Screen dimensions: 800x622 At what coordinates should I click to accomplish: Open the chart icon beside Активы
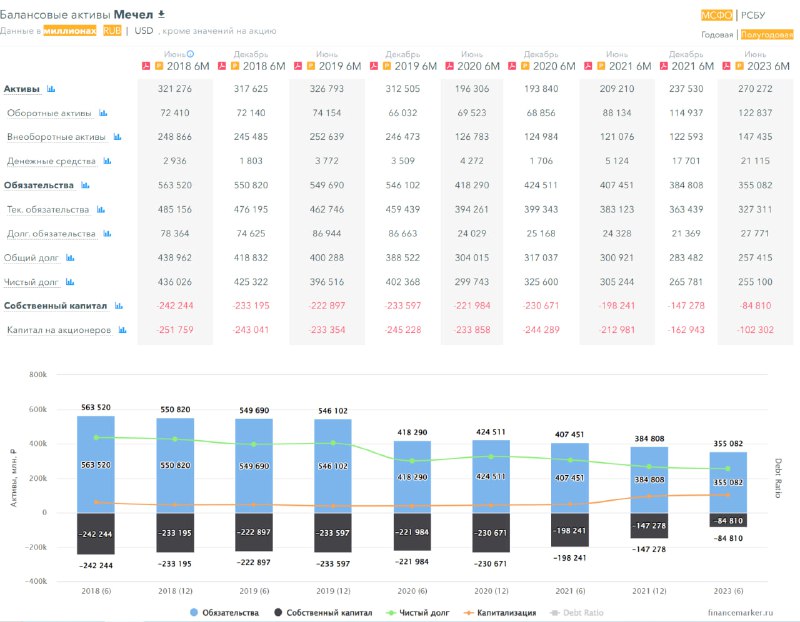pos(51,89)
